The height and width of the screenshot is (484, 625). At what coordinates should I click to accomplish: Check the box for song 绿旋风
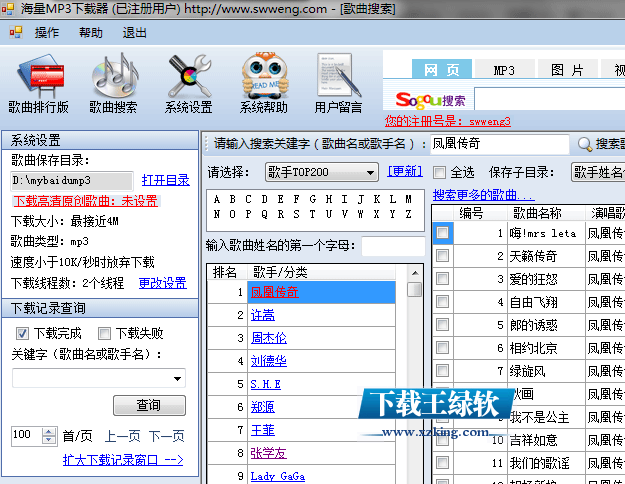coord(442,371)
